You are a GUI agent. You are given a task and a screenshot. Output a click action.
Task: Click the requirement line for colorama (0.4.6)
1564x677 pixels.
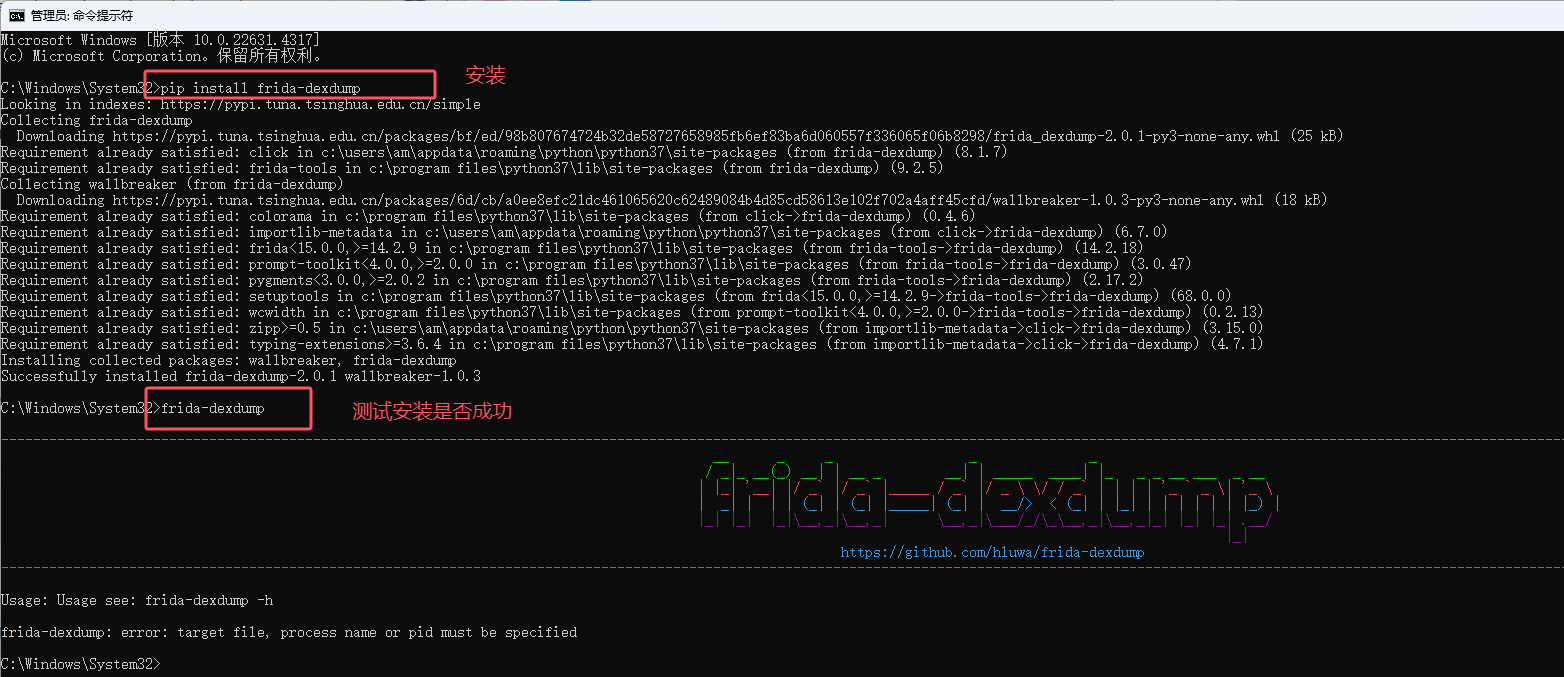(x=488, y=216)
